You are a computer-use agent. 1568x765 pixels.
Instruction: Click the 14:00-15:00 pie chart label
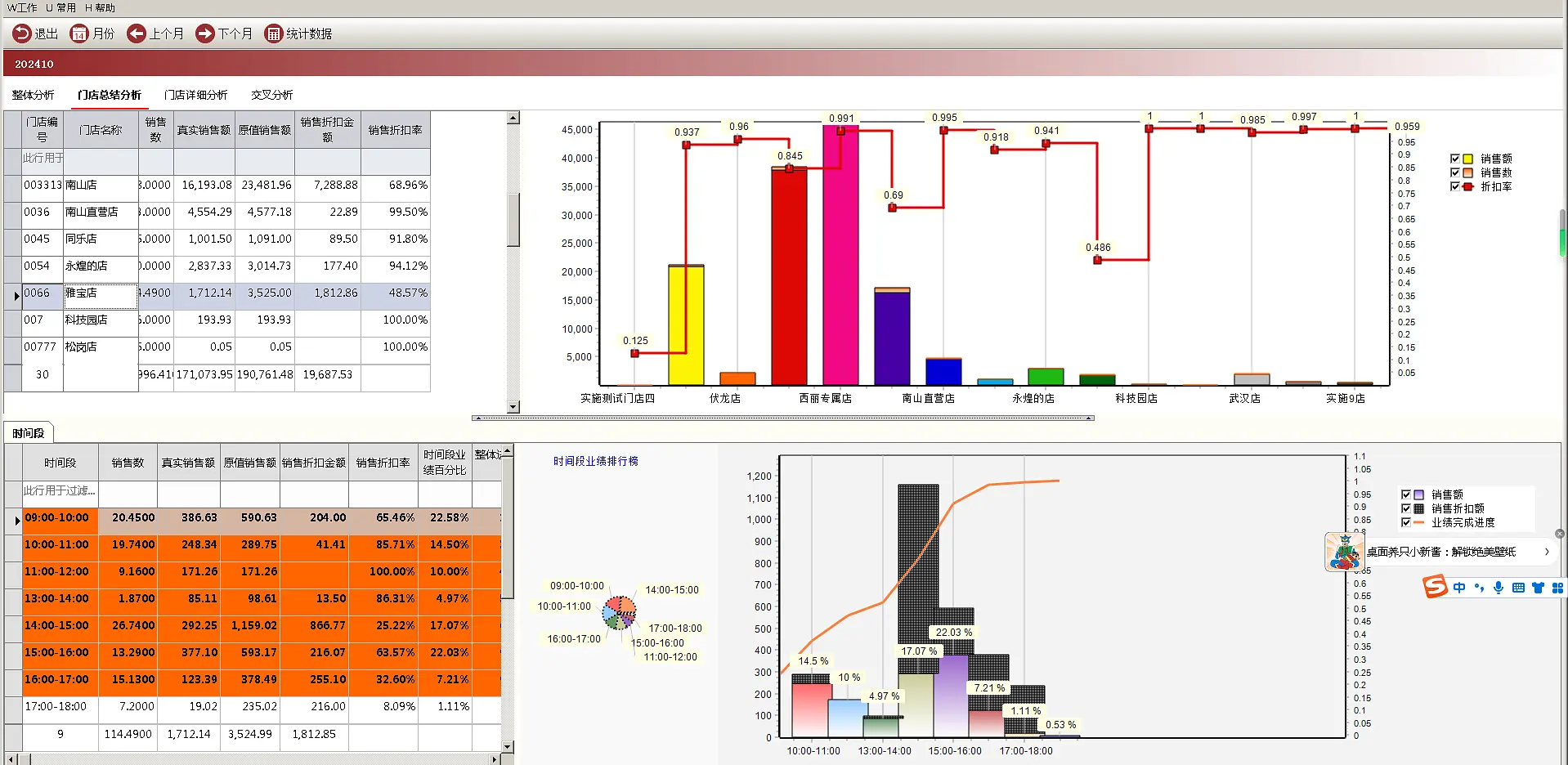point(672,589)
